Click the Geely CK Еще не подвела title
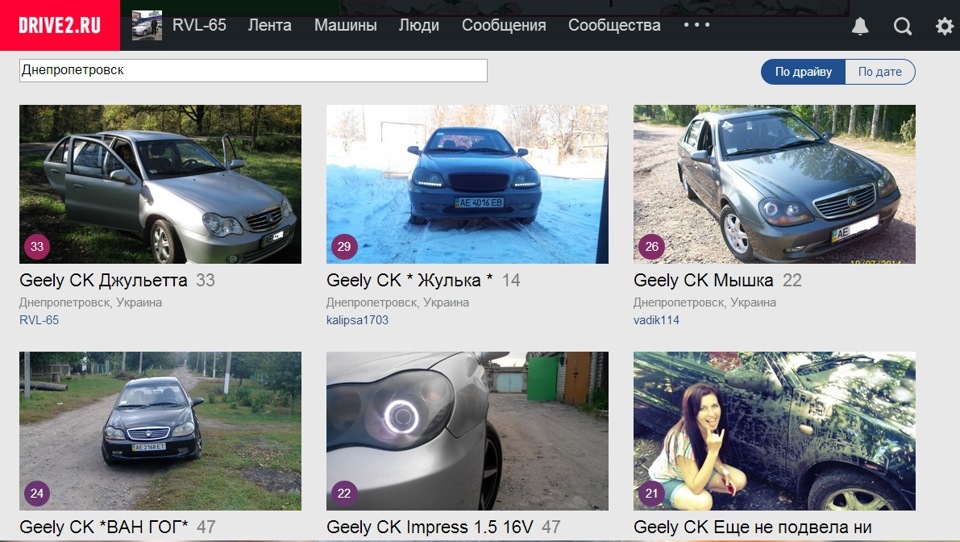Image resolution: width=960 pixels, height=542 pixels. pos(752,527)
